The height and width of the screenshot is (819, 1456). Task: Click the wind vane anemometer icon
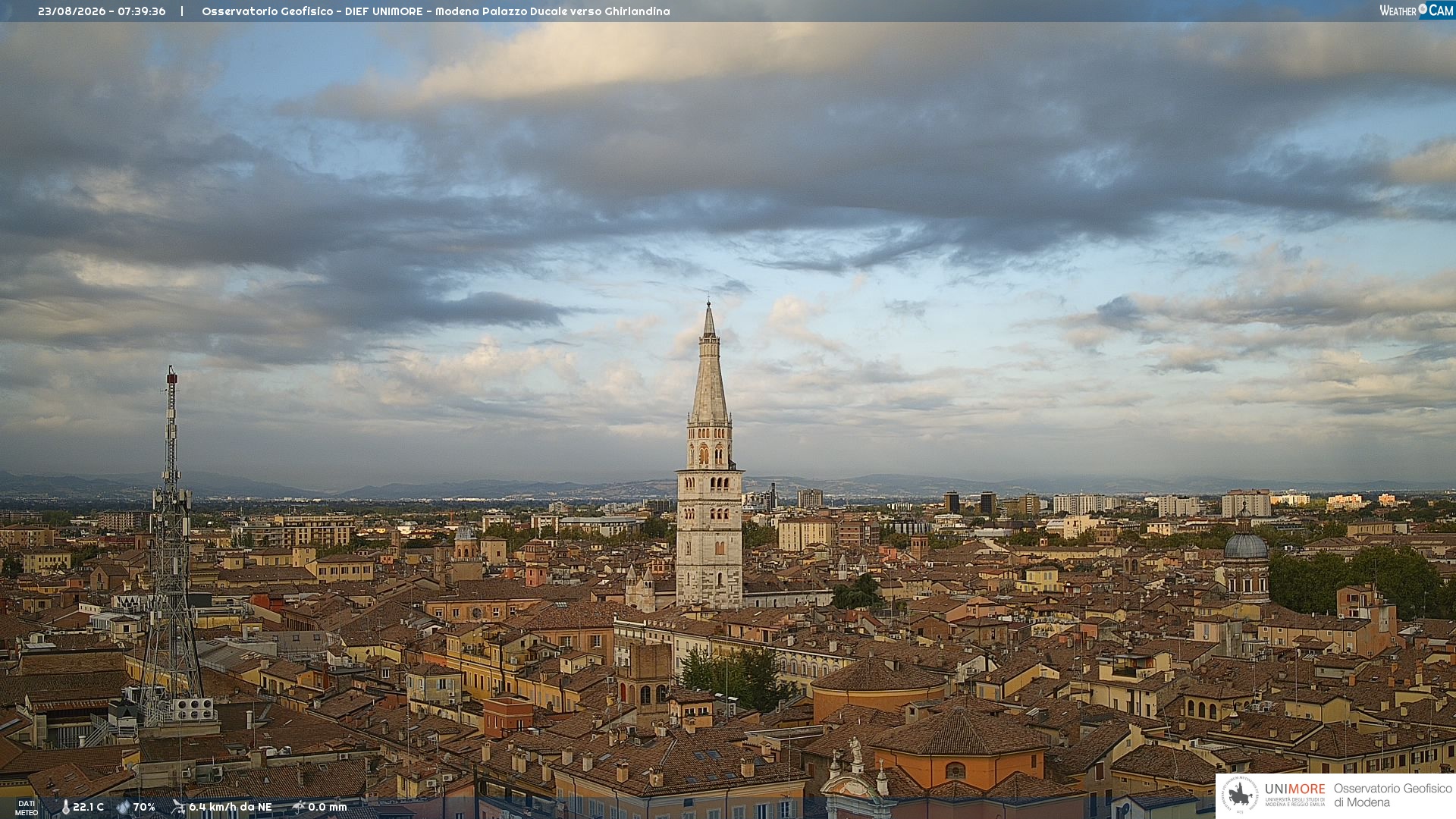178,807
